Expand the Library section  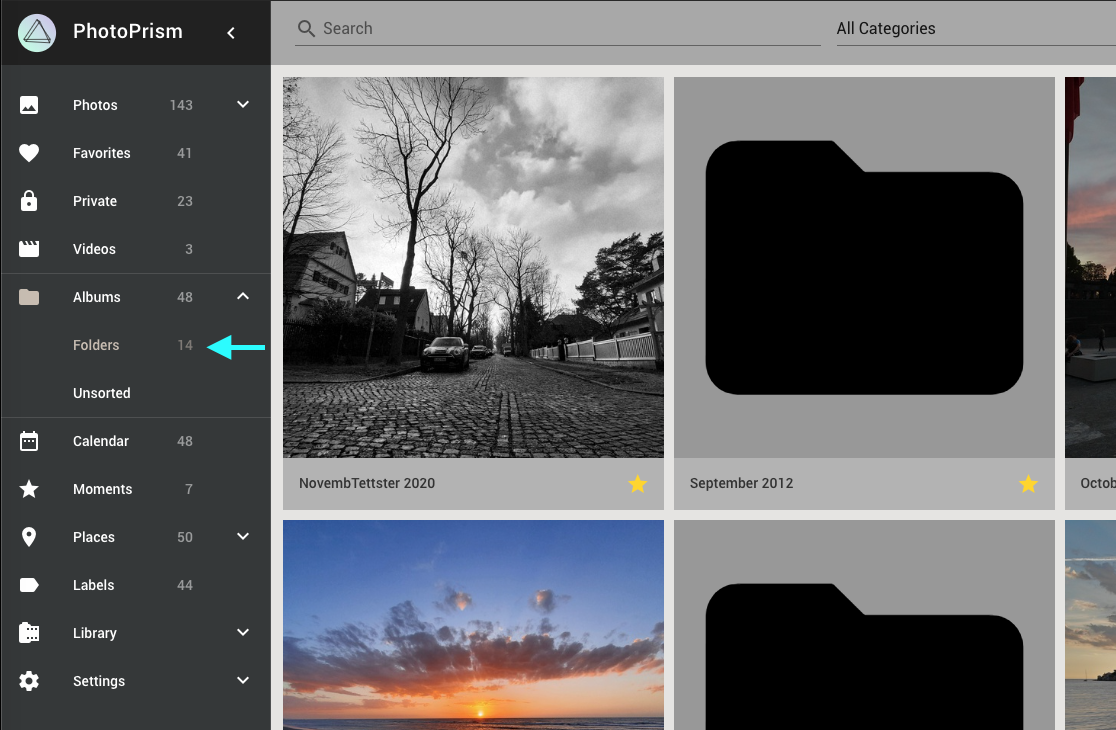pos(242,632)
